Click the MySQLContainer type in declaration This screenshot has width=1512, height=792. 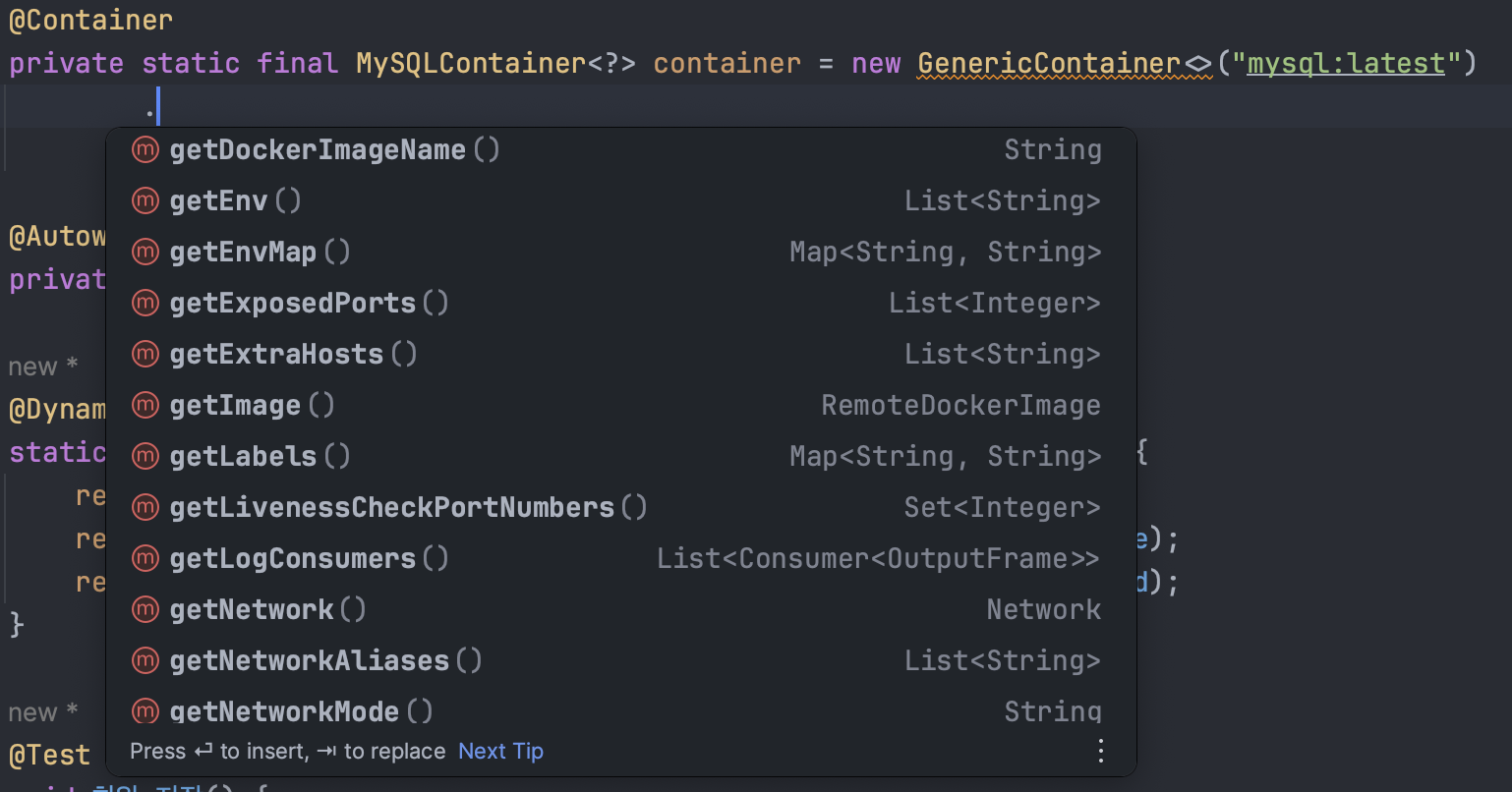click(471, 64)
